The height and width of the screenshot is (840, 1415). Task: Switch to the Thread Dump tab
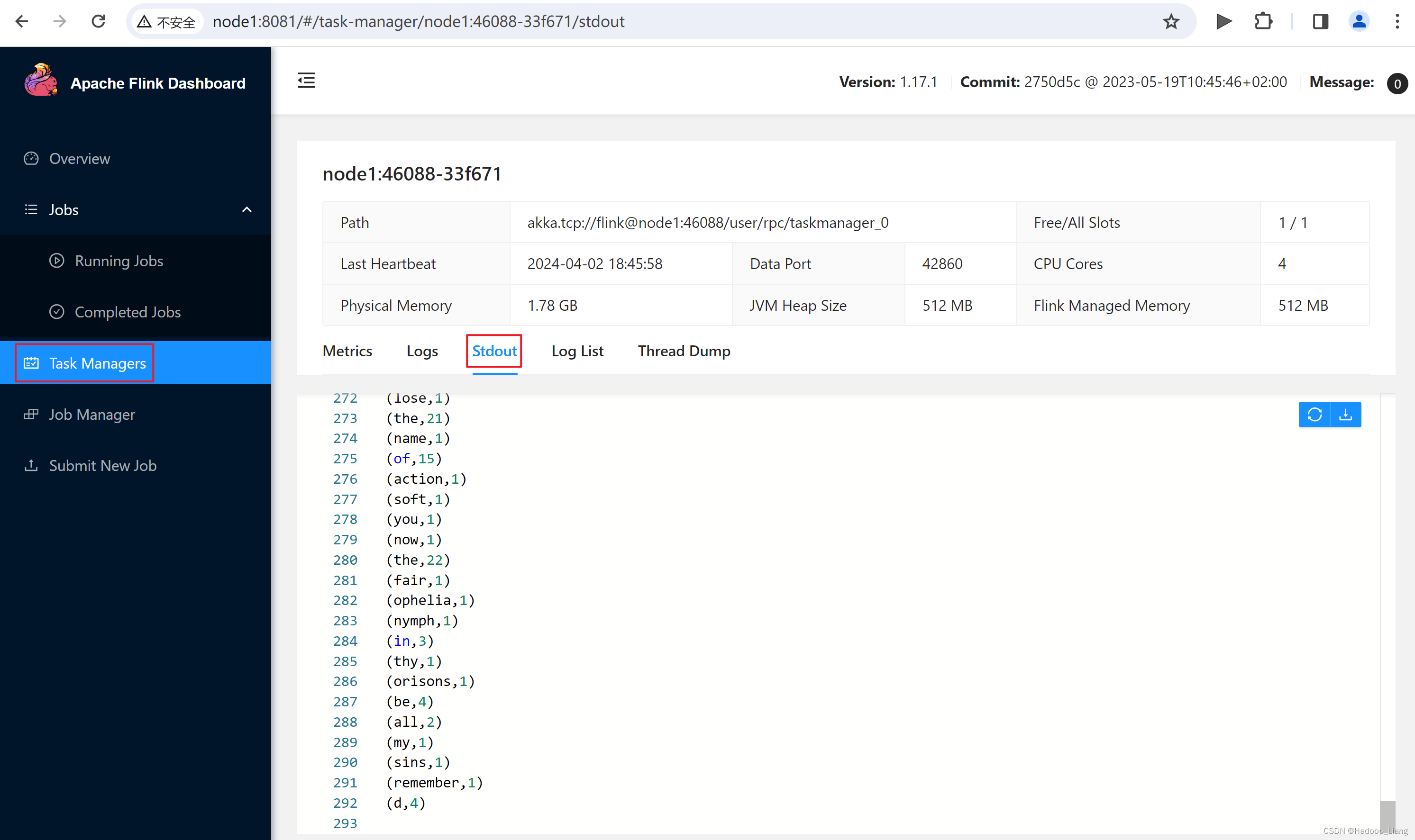point(684,351)
